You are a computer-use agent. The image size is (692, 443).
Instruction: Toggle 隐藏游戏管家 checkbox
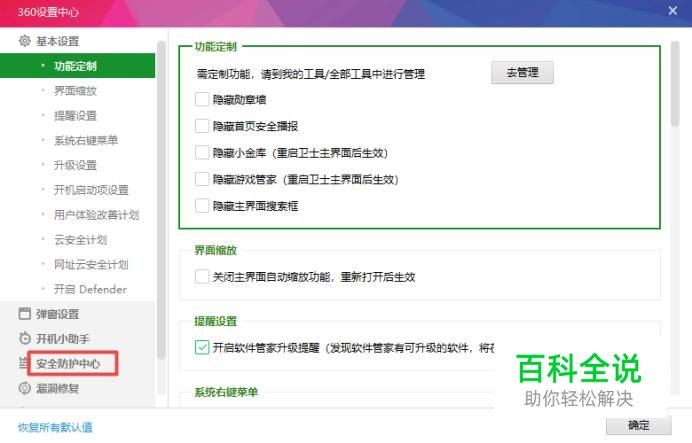(202, 179)
